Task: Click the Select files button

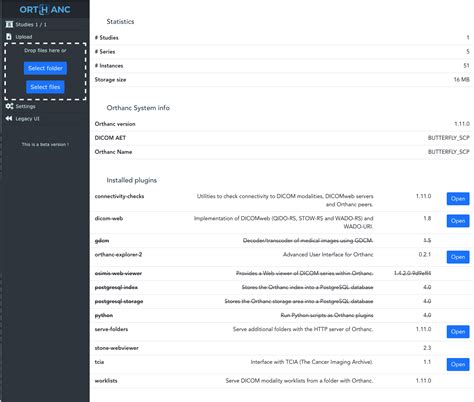Action: [45, 87]
